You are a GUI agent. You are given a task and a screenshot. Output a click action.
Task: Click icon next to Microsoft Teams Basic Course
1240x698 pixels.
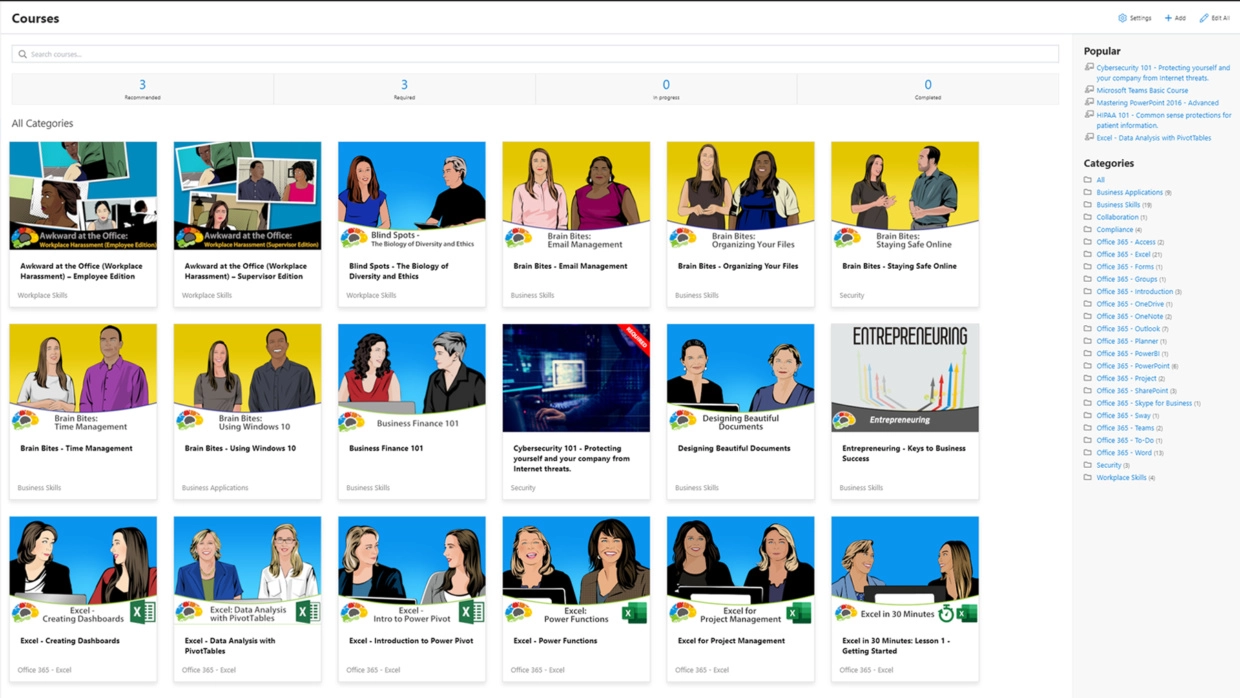(x=1089, y=90)
